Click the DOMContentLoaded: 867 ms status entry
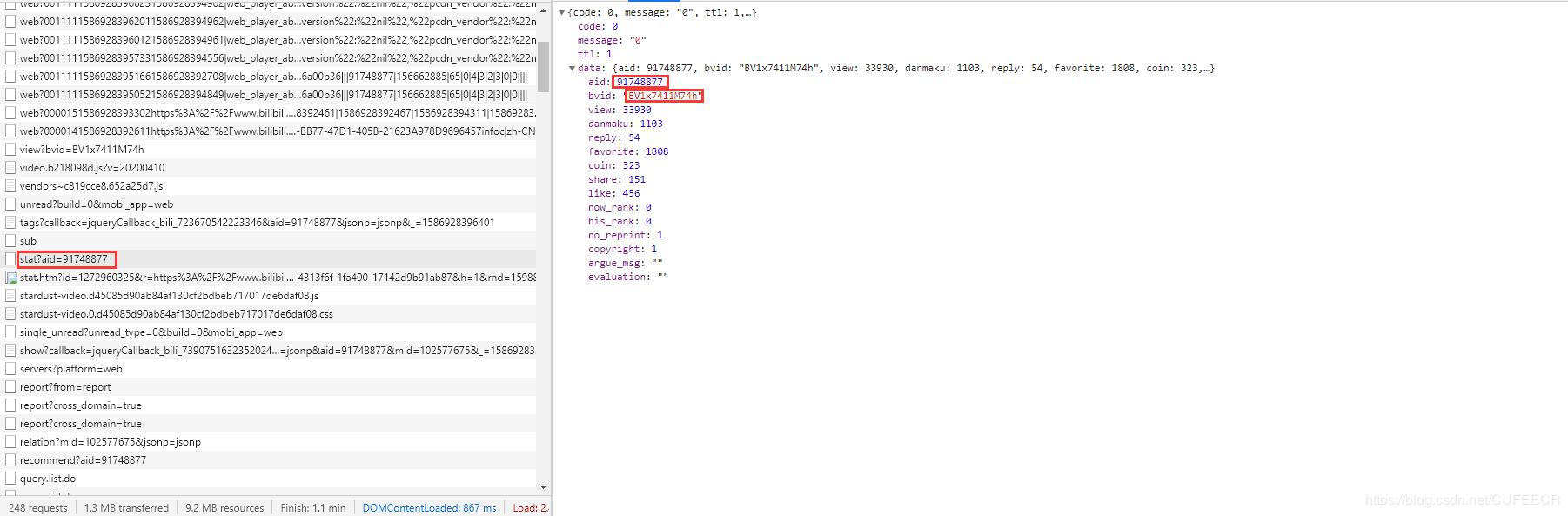 tap(429, 508)
